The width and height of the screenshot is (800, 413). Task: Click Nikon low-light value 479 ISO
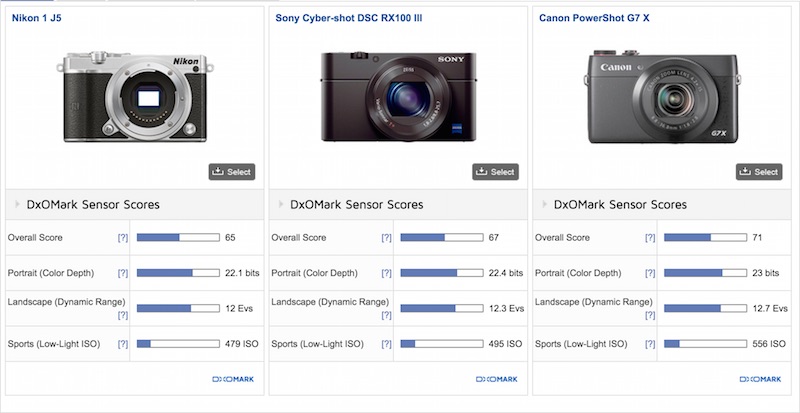click(x=242, y=344)
